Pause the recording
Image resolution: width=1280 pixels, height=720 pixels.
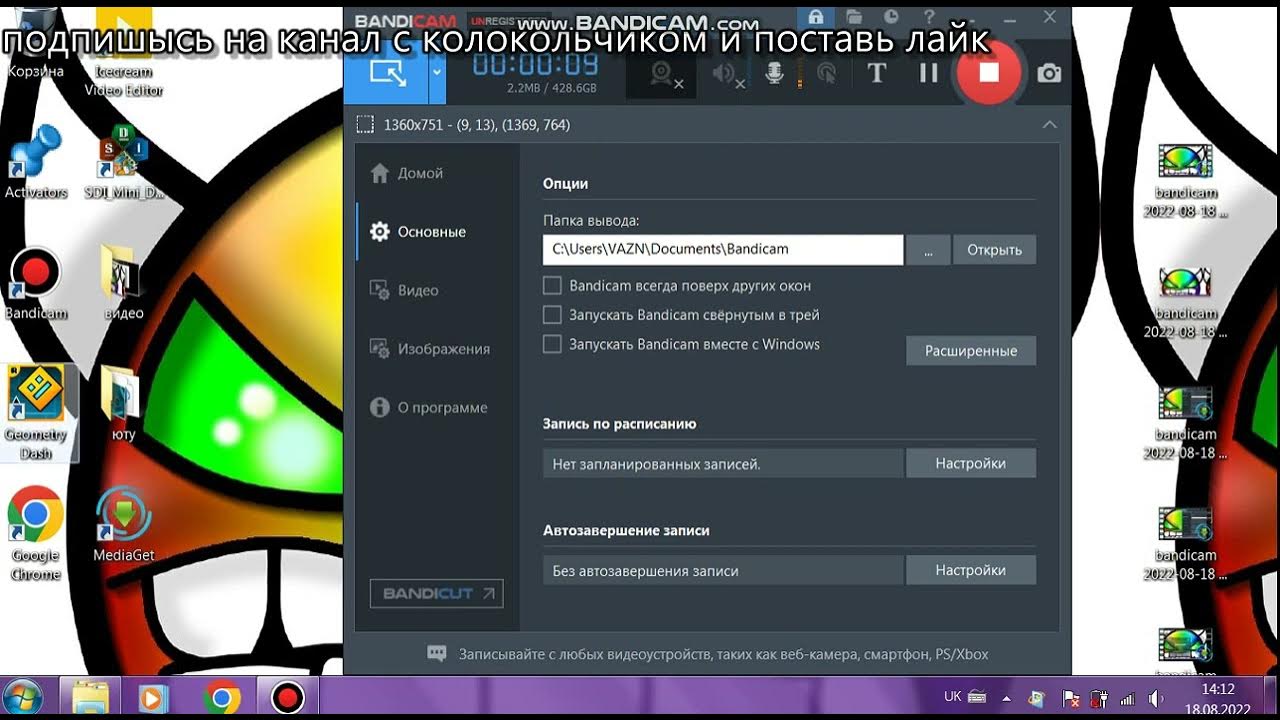coord(929,73)
